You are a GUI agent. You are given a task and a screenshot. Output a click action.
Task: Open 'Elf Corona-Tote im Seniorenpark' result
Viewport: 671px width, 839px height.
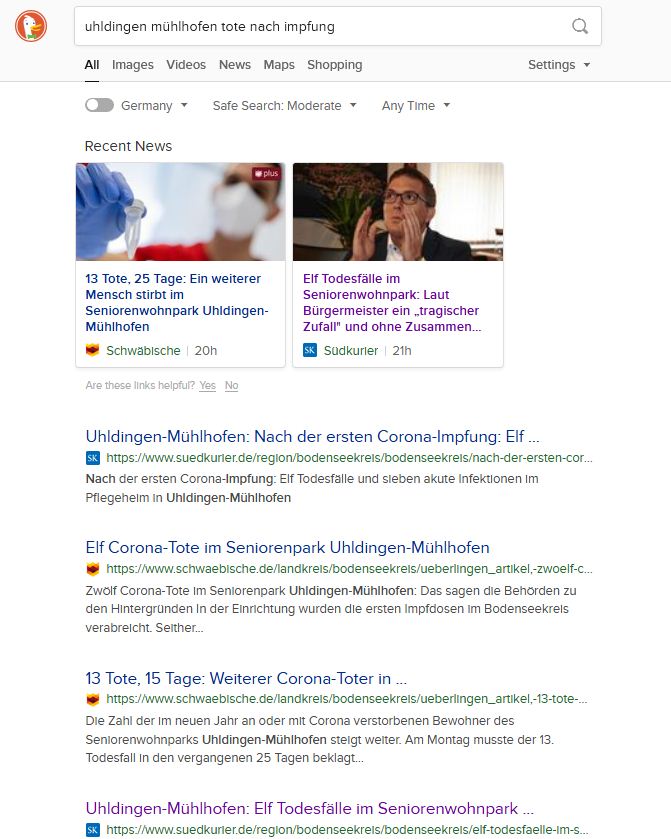[287, 547]
